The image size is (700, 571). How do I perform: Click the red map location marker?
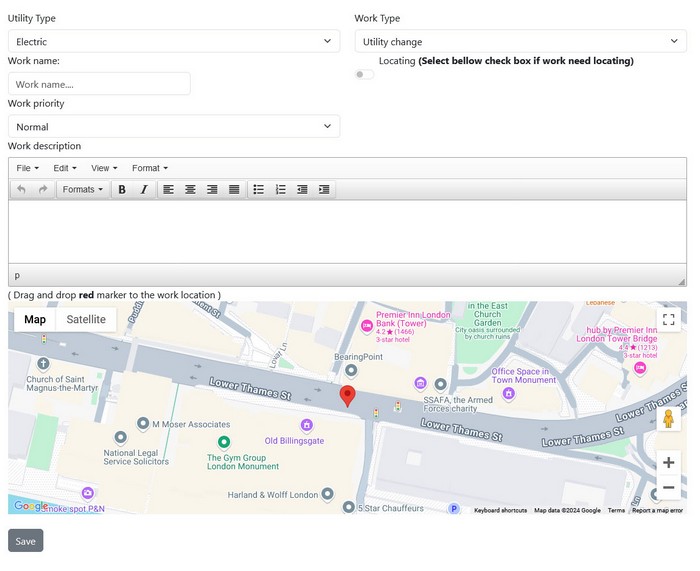coord(347,396)
